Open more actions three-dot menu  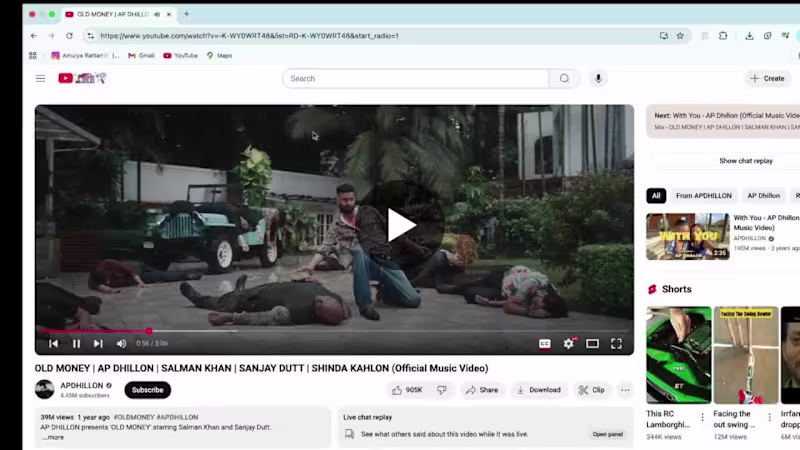coord(625,390)
